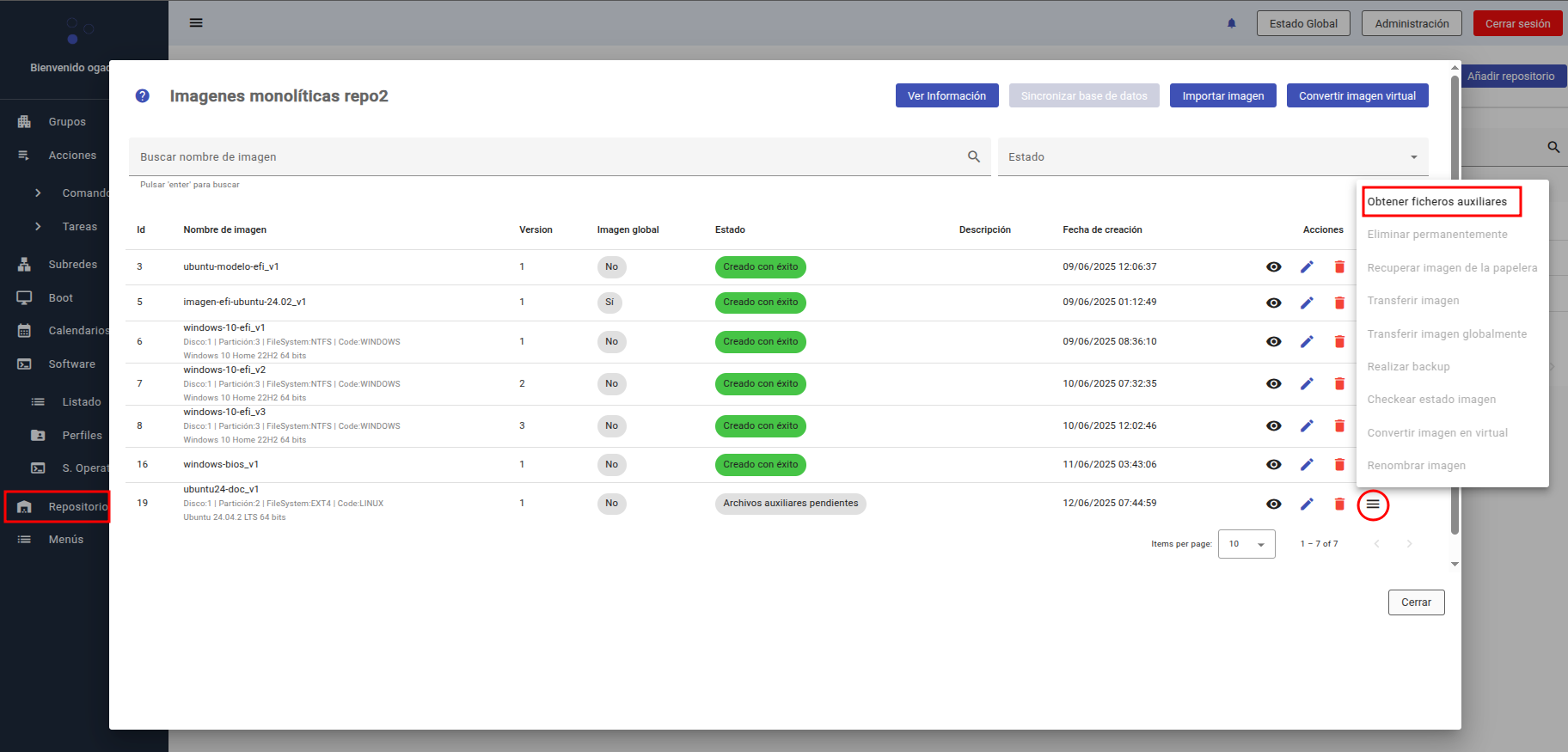Click the Importar imagen button
Screen dimensions: 1568x752
click(x=1222, y=96)
